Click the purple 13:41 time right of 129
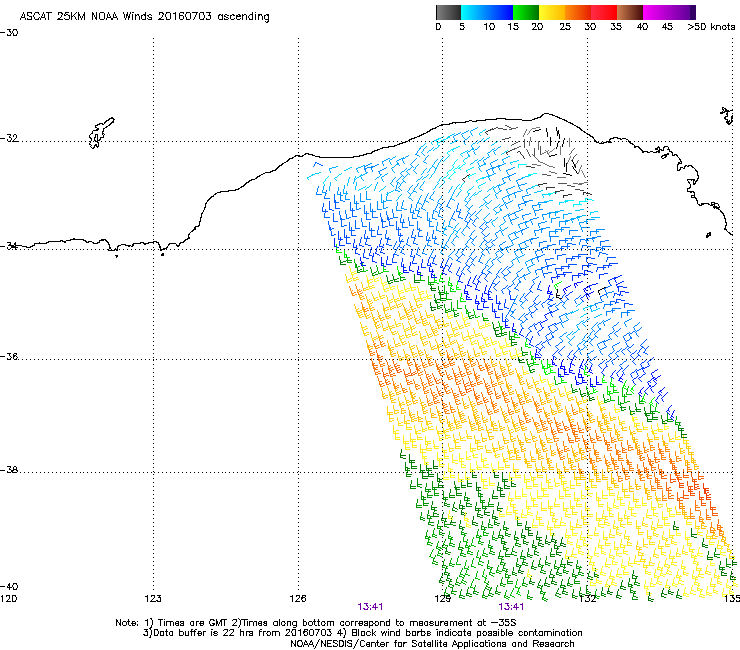 (511, 607)
